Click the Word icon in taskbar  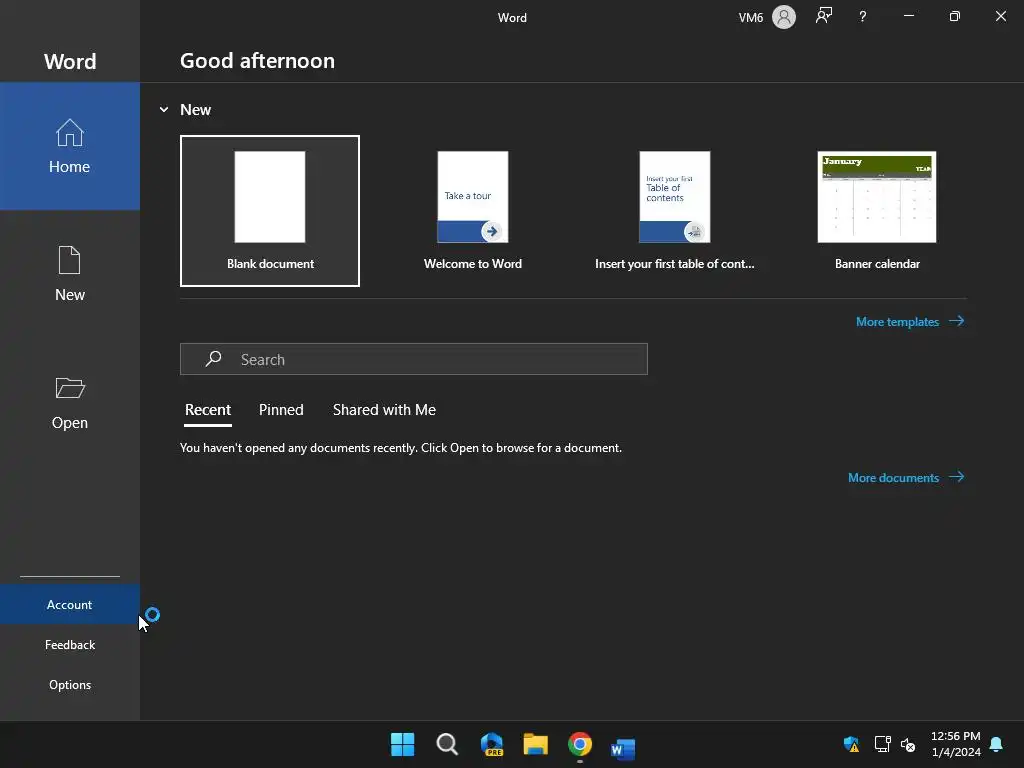tap(623, 748)
